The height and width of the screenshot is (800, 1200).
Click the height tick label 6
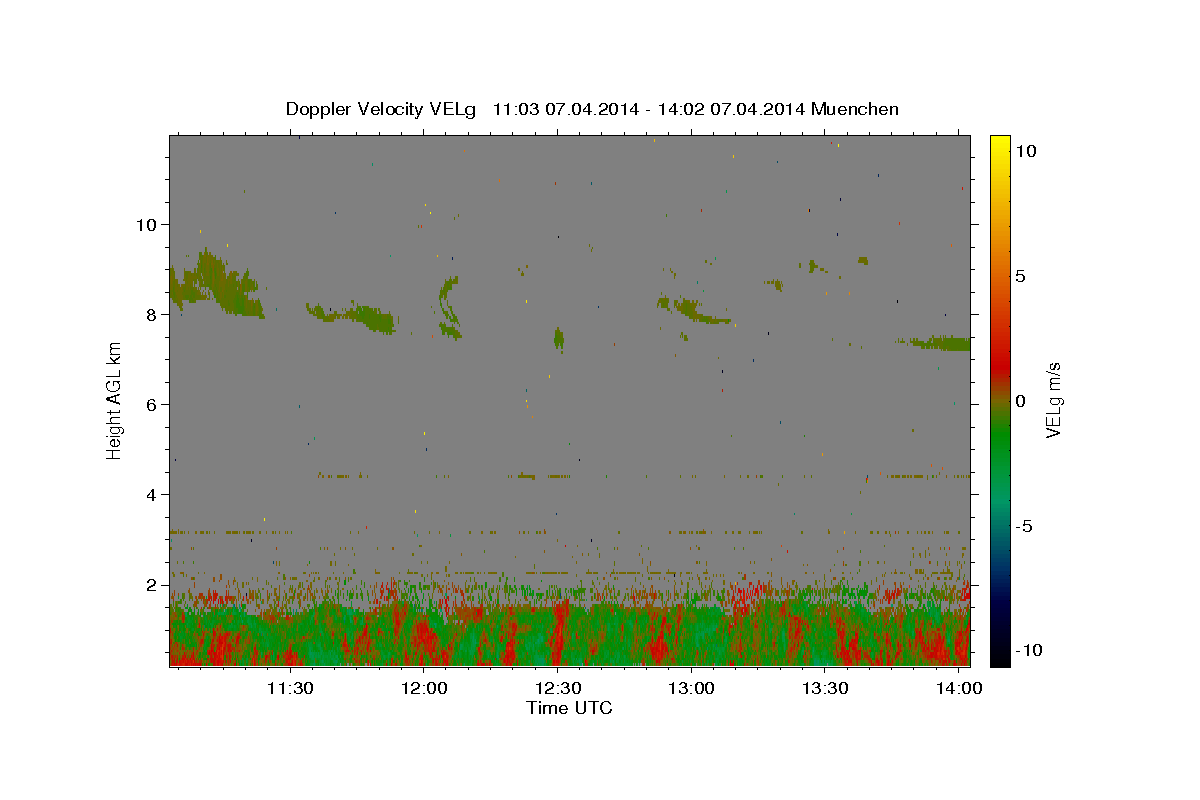[x=153, y=405]
